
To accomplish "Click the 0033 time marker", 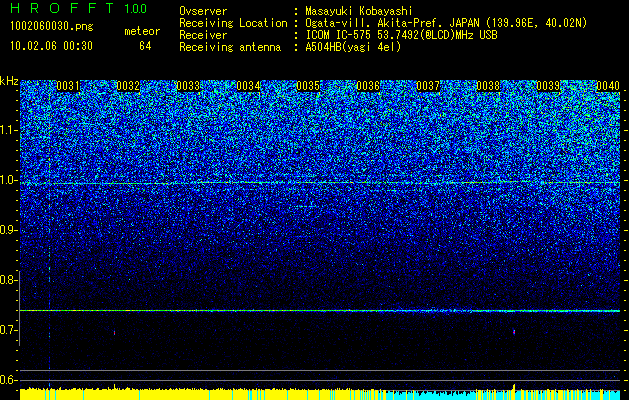I will 188,86.
